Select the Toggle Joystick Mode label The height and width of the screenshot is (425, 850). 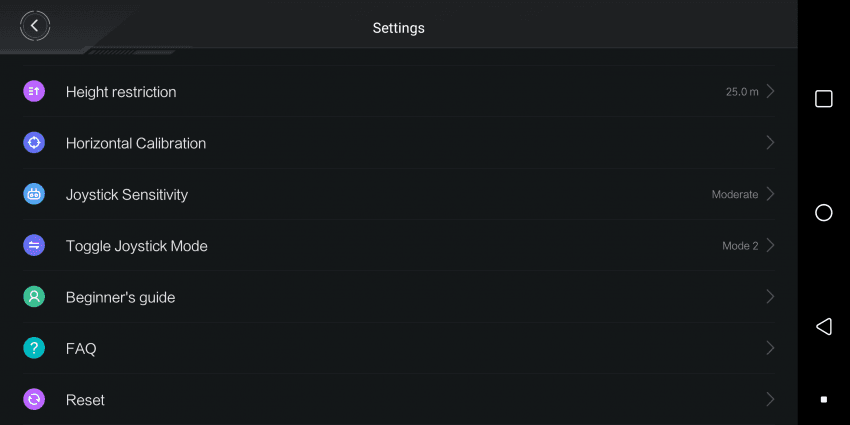tap(137, 246)
